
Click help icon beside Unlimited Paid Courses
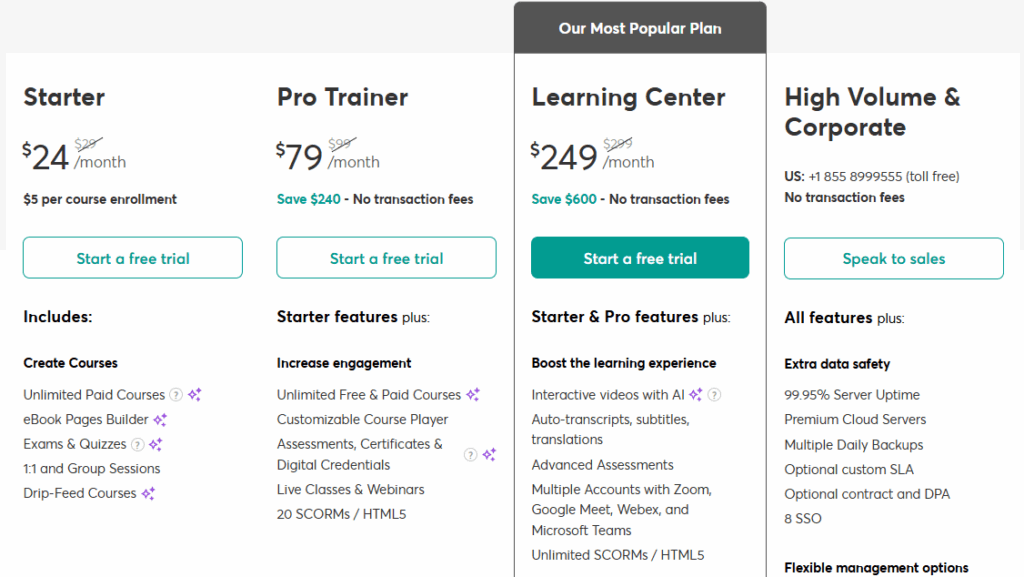tap(176, 395)
